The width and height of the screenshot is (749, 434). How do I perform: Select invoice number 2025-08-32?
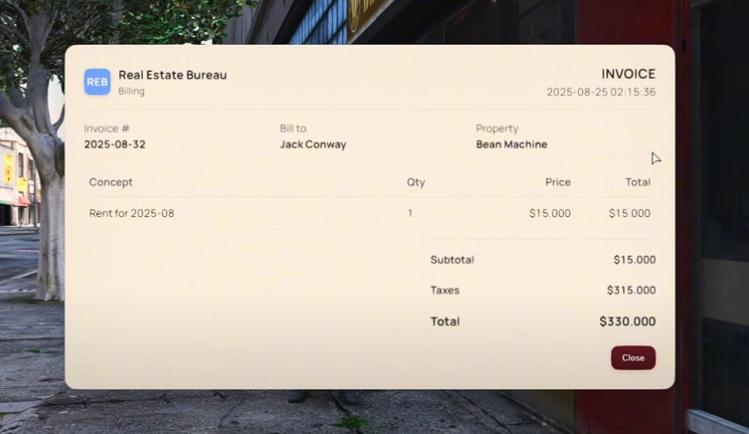[115, 144]
